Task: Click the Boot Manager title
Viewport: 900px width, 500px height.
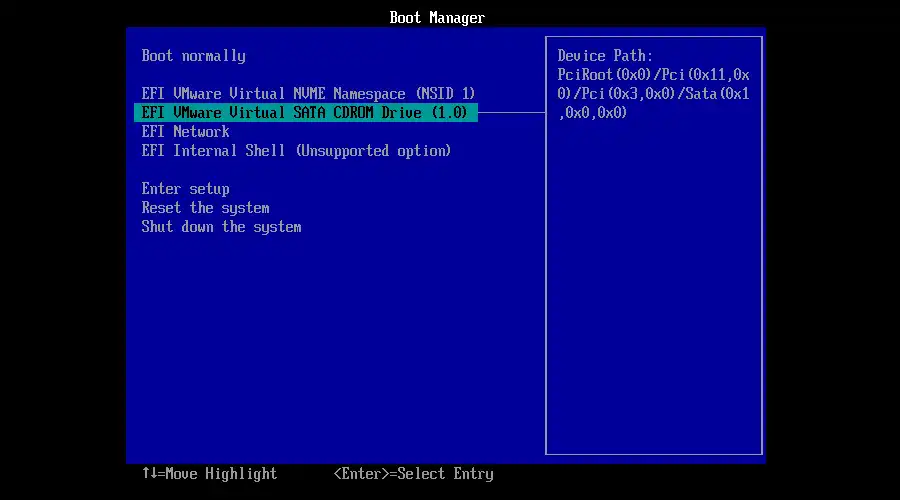Action: (x=437, y=18)
